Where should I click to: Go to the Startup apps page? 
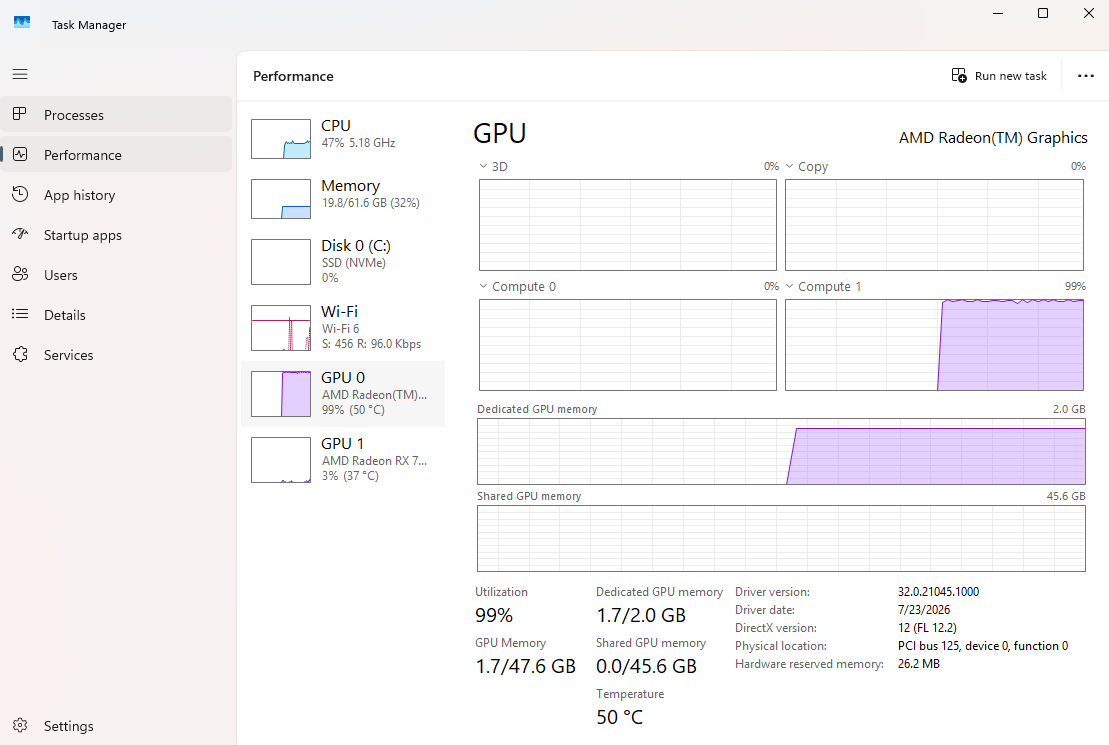tap(116, 235)
